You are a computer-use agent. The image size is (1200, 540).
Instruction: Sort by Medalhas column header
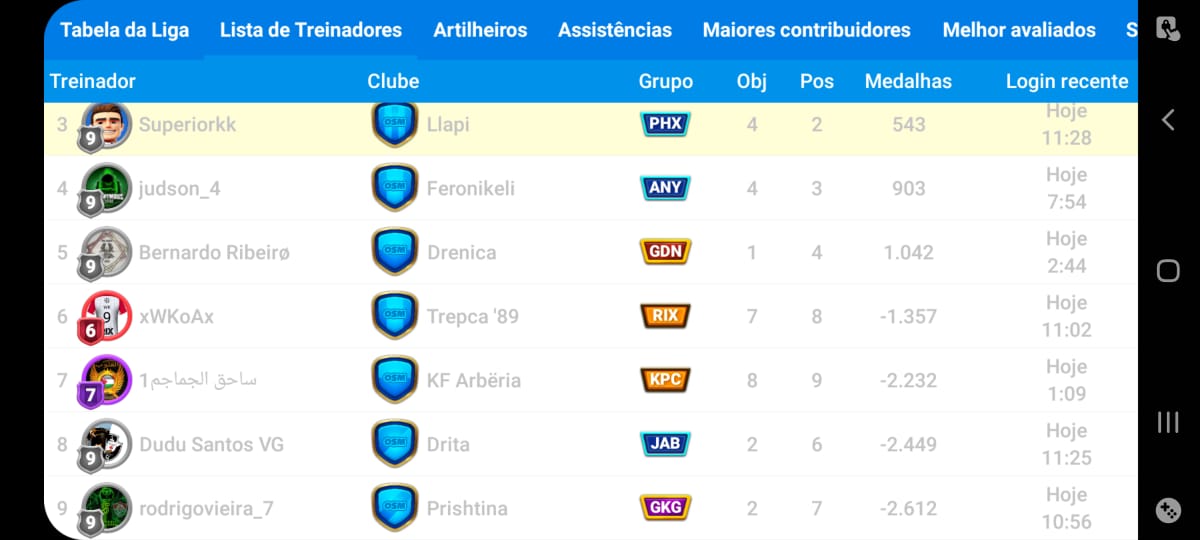(908, 82)
